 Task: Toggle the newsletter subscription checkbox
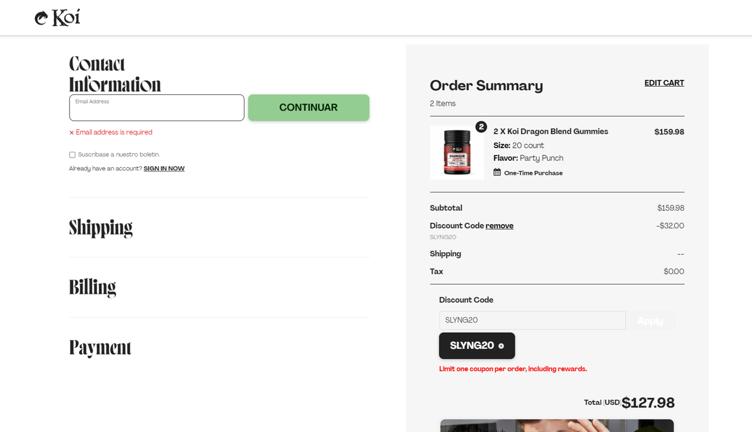(x=72, y=155)
